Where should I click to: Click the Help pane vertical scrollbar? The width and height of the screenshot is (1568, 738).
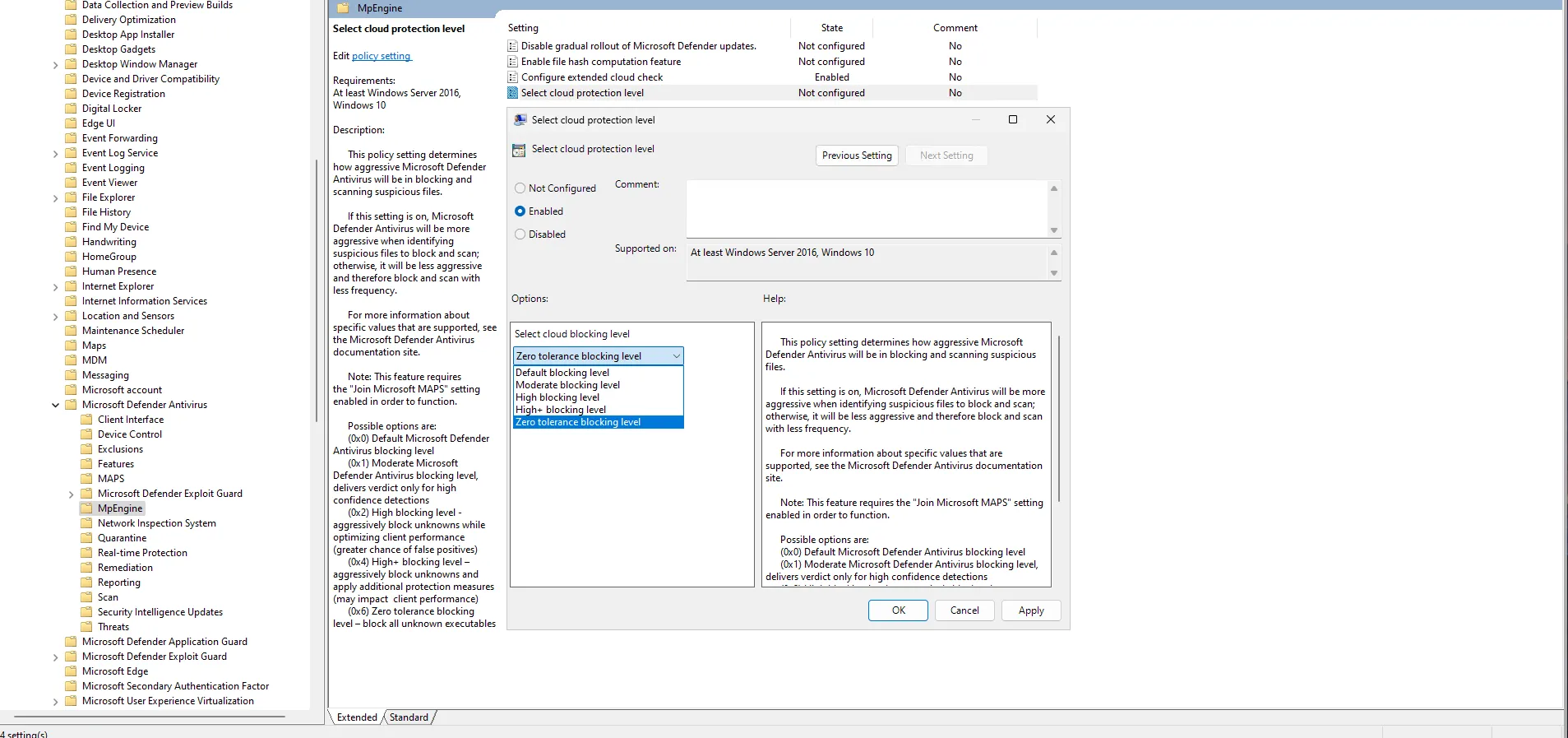[x=1058, y=418]
